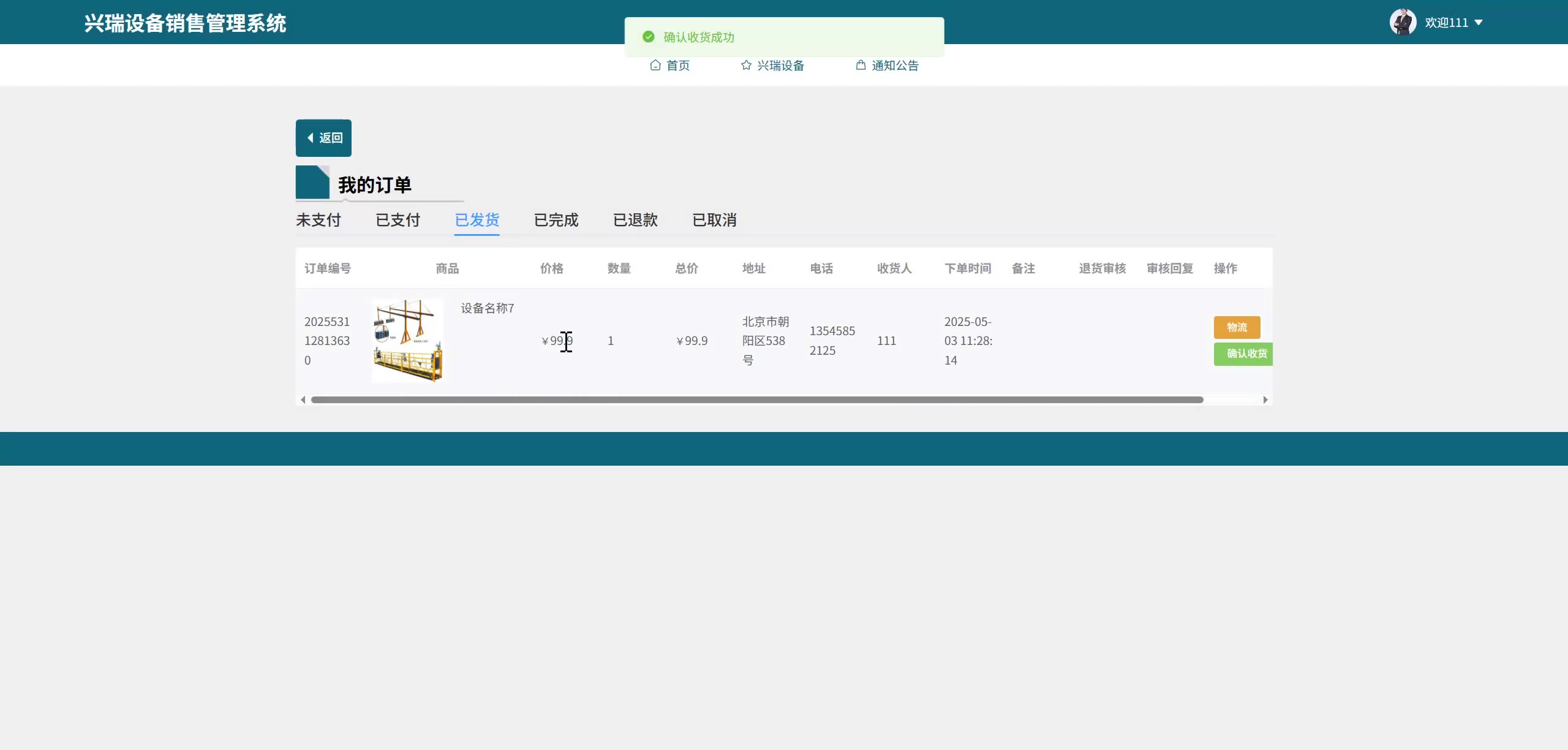1568x750 pixels.
Task: Click the bag icon beside 通知公告
Action: click(x=861, y=65)
